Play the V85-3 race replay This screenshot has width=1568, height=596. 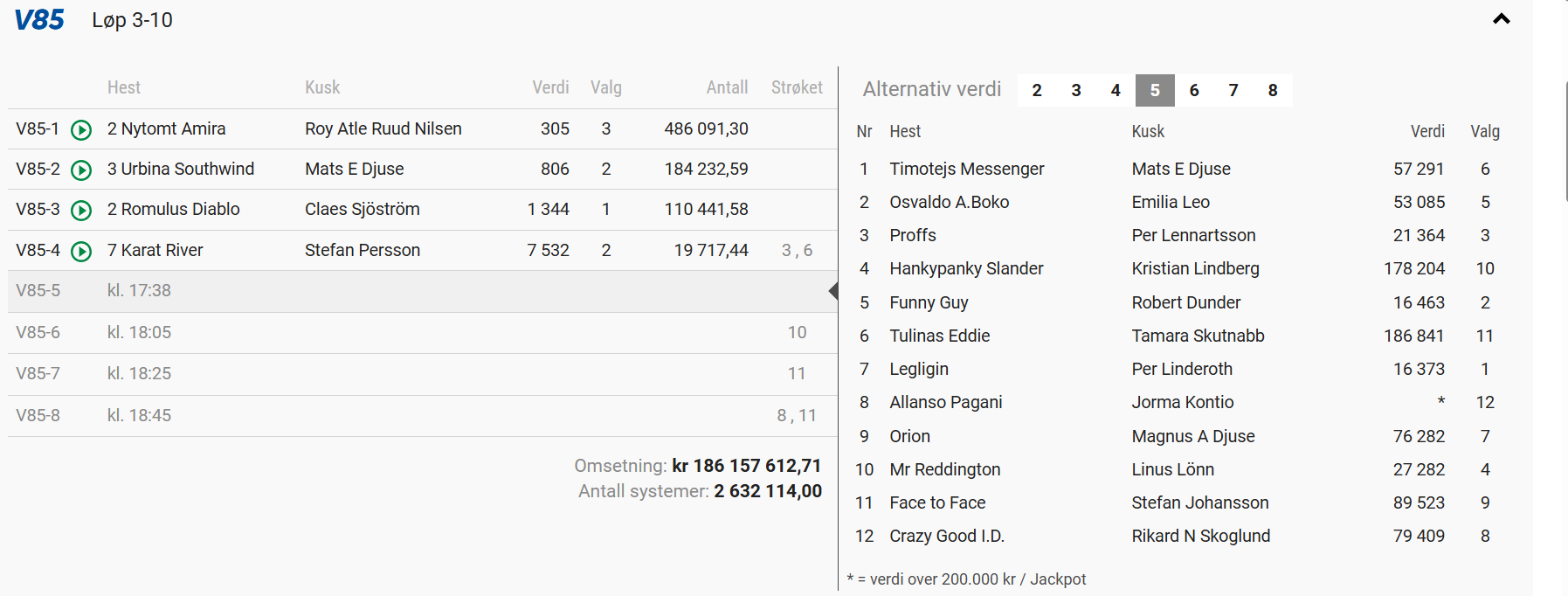81,211
